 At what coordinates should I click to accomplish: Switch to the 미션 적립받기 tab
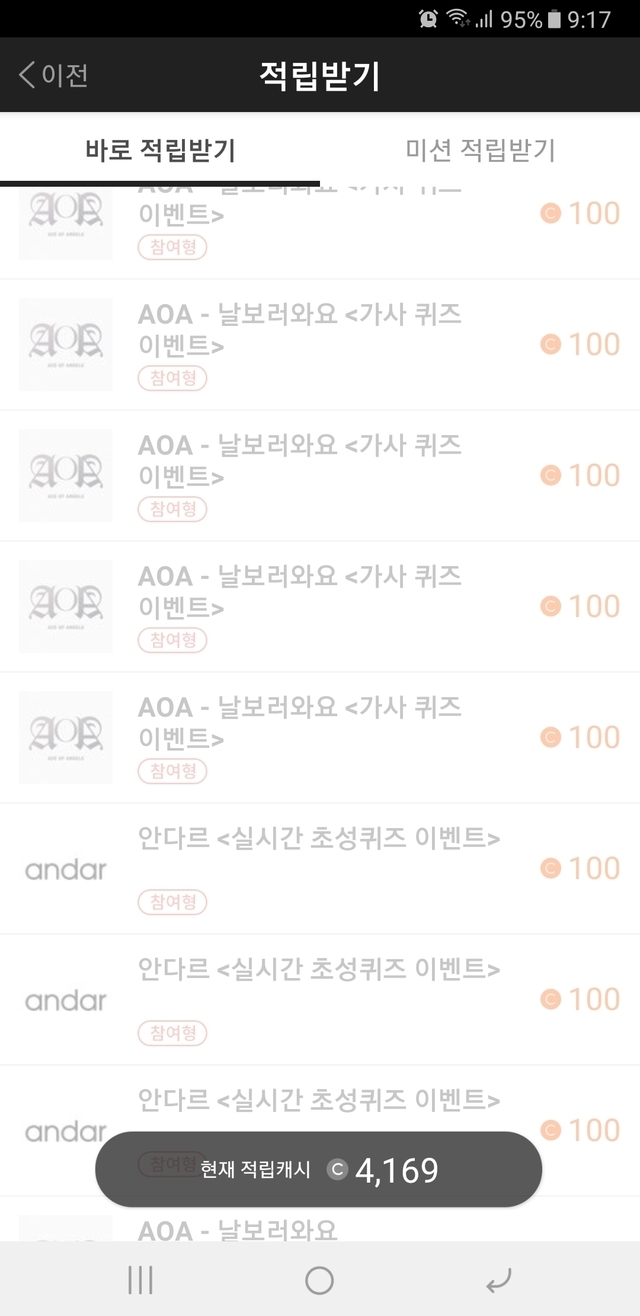pyautogui.click(x=480, y=151)
